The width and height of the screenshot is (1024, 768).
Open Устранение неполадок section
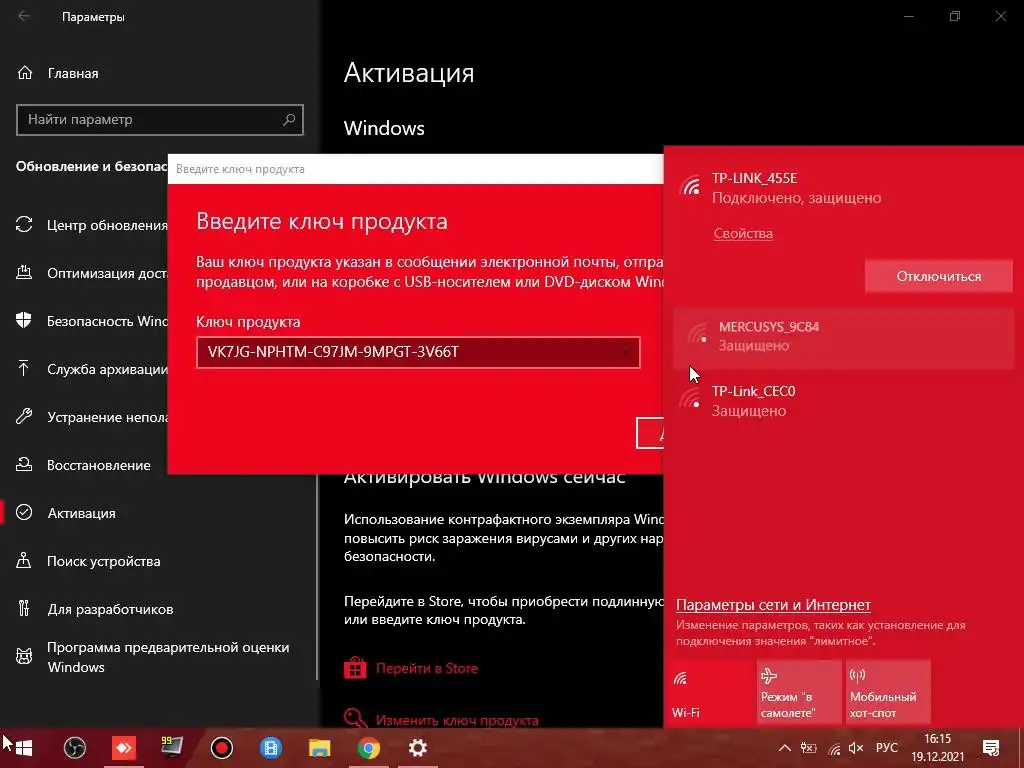tap(91, 417)
